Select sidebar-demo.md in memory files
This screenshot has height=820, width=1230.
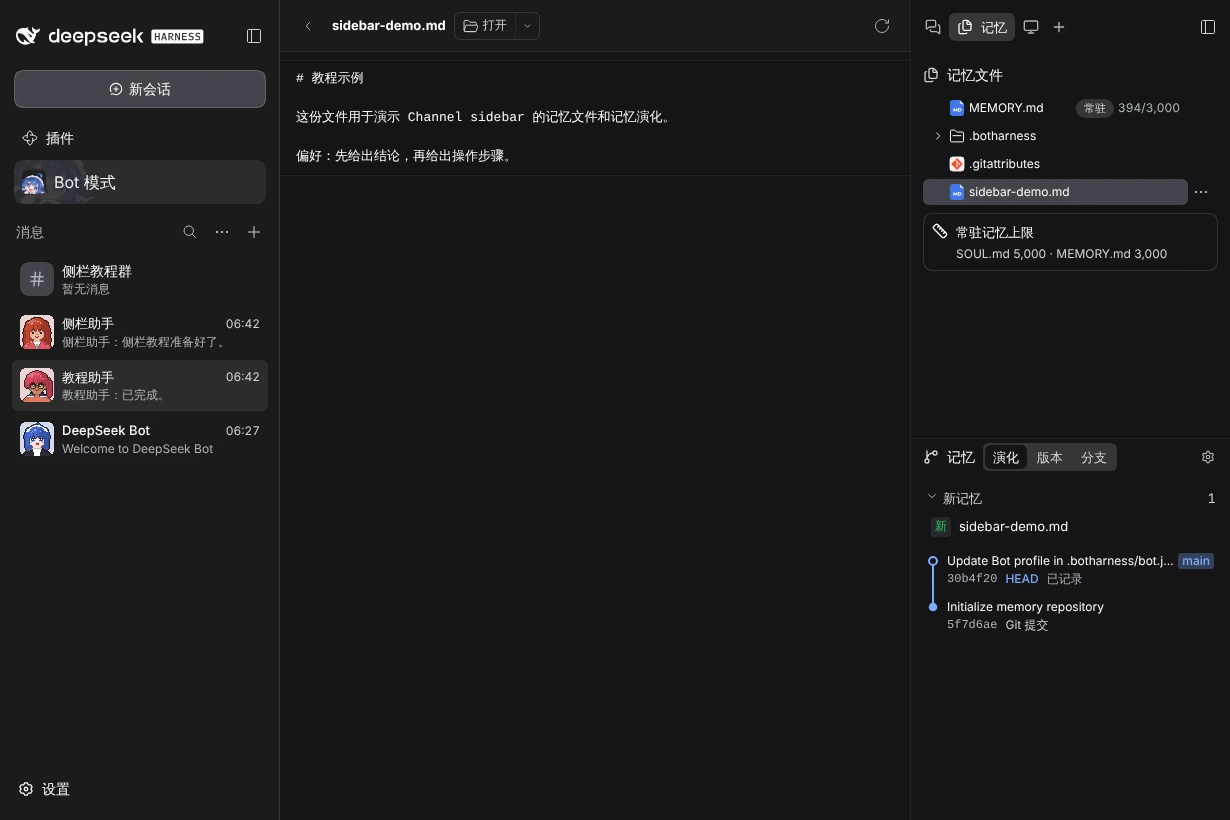pos(1055,192)
